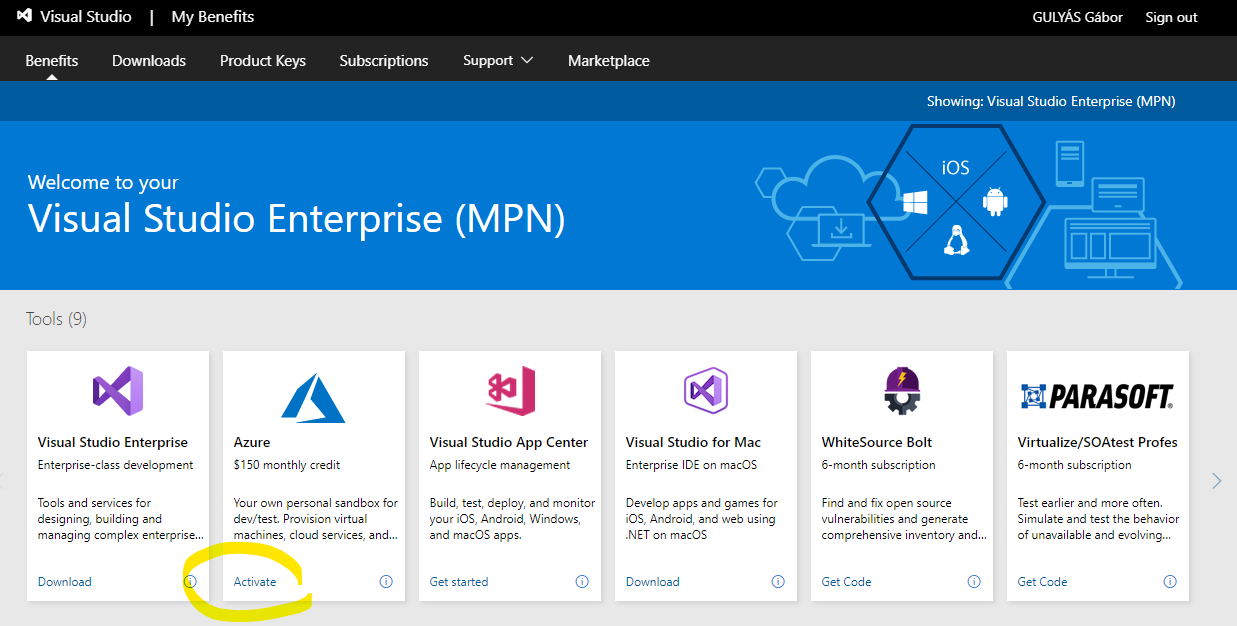Go to the Downloads tab
This screenshot has width=1237, height=626.
click(149, 60)
